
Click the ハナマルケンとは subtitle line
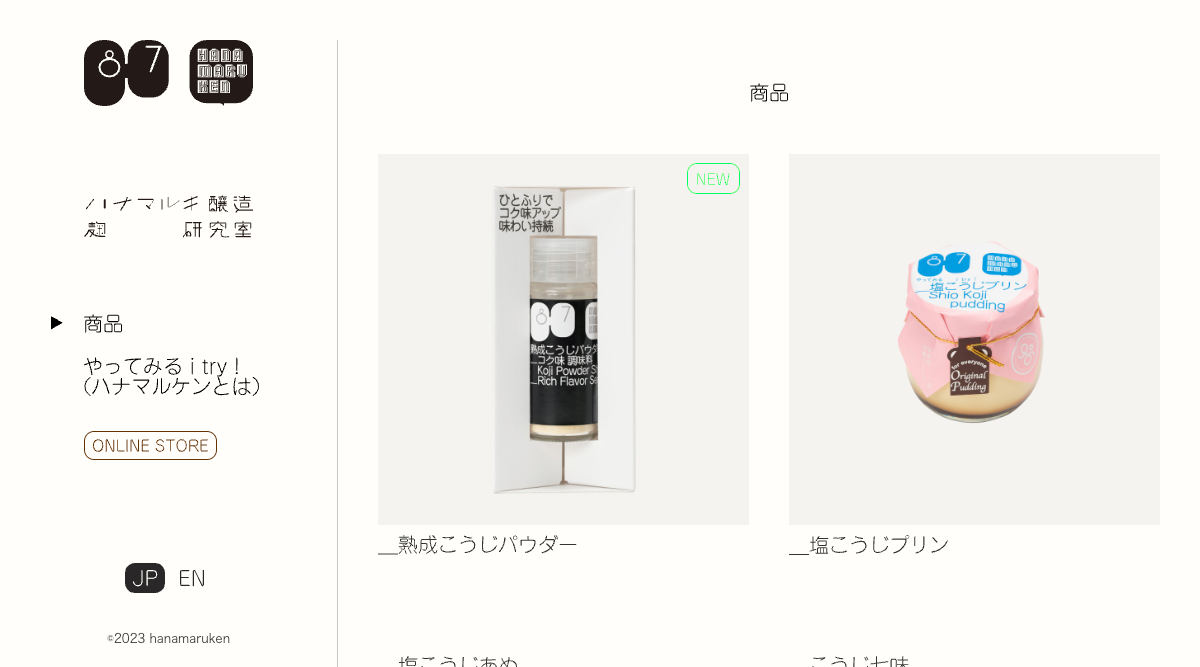172,386
